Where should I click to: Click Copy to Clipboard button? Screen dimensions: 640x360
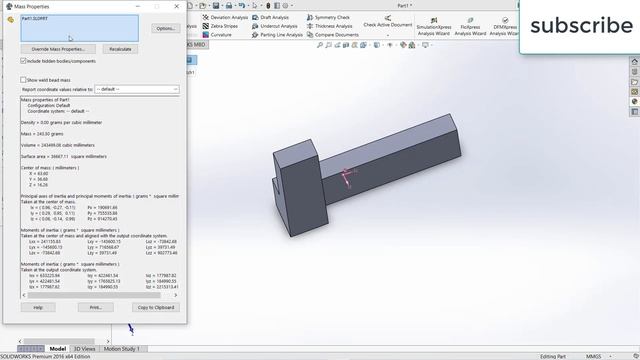coord(156,307)
